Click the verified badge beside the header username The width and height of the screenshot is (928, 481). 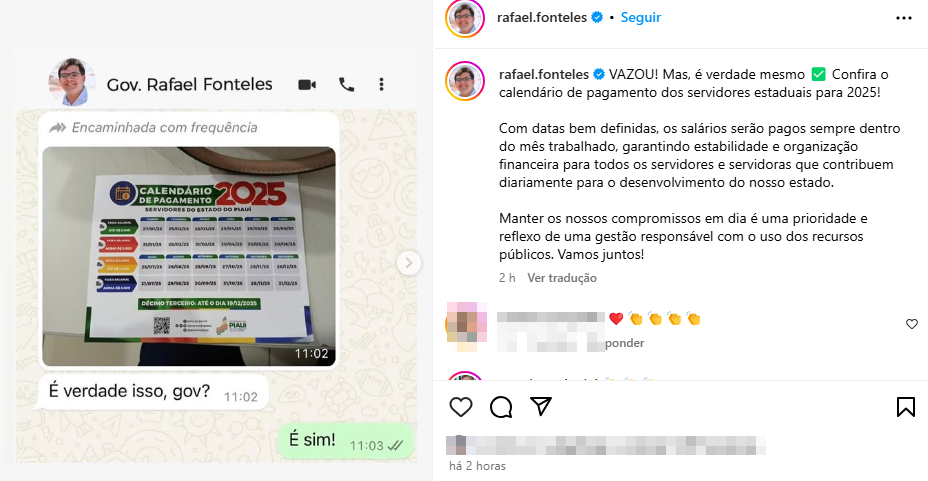point(597,18)
